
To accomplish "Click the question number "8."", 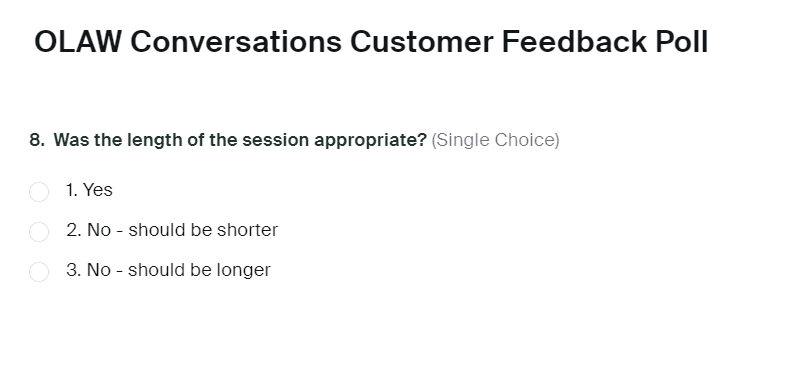I will pos(37,140).
